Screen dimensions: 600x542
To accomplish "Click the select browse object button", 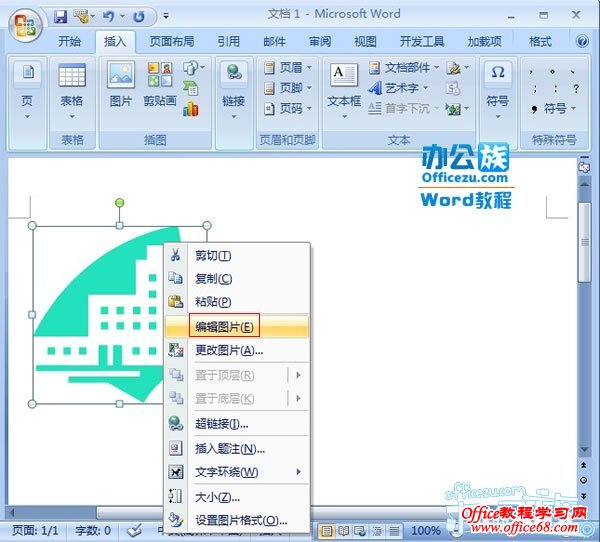I will click(584, 480).
